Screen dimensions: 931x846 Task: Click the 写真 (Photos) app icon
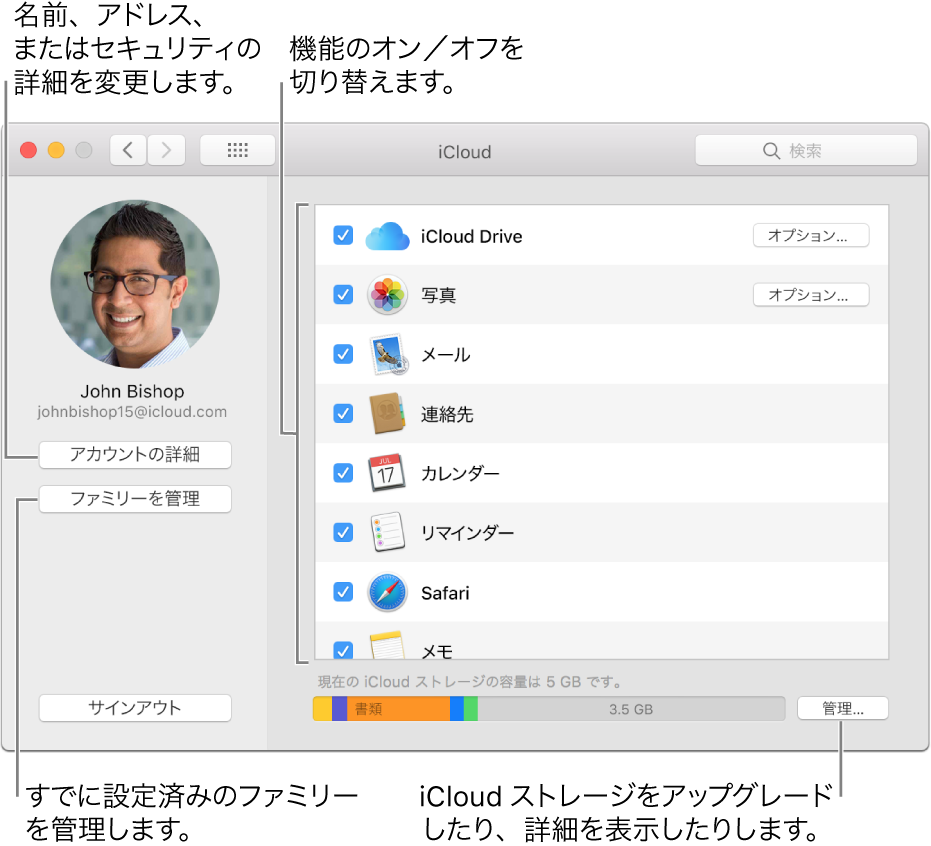[x=388, y=294]
